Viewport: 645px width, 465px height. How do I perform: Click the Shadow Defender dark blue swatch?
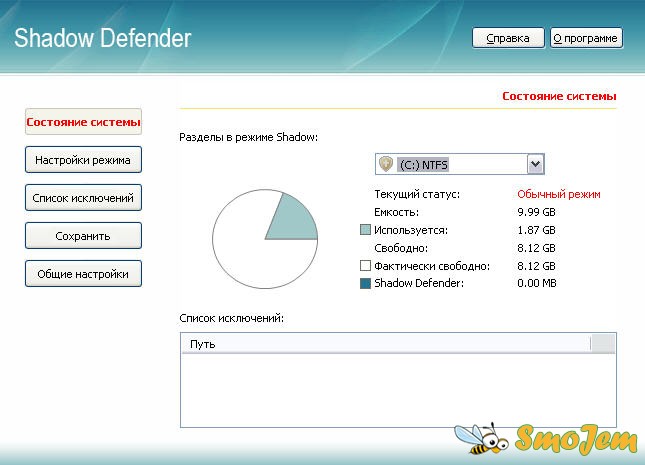(365, 284)
